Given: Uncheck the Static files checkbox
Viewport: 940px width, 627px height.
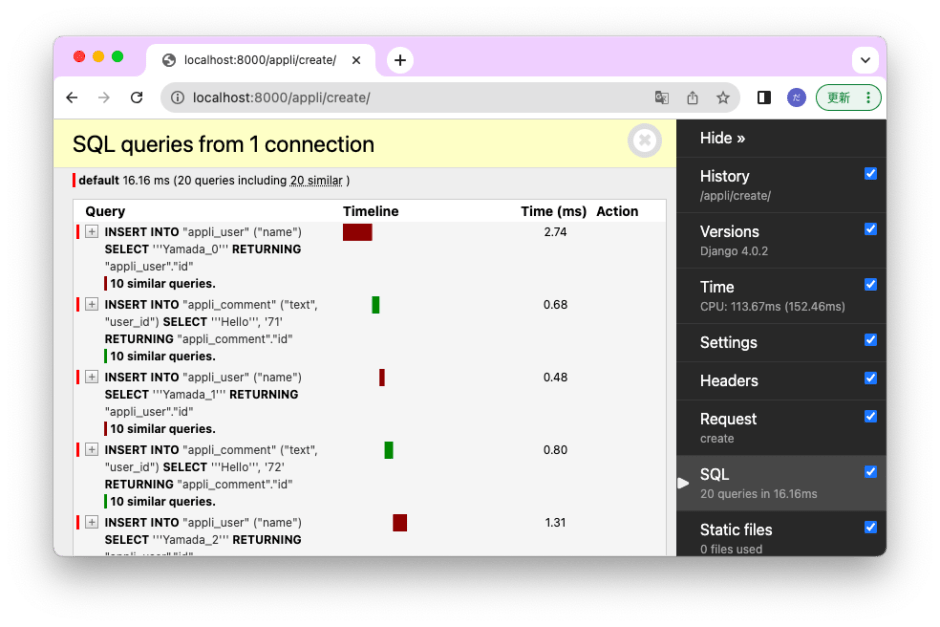Looking at the screenshot, I should pos(870,527).
